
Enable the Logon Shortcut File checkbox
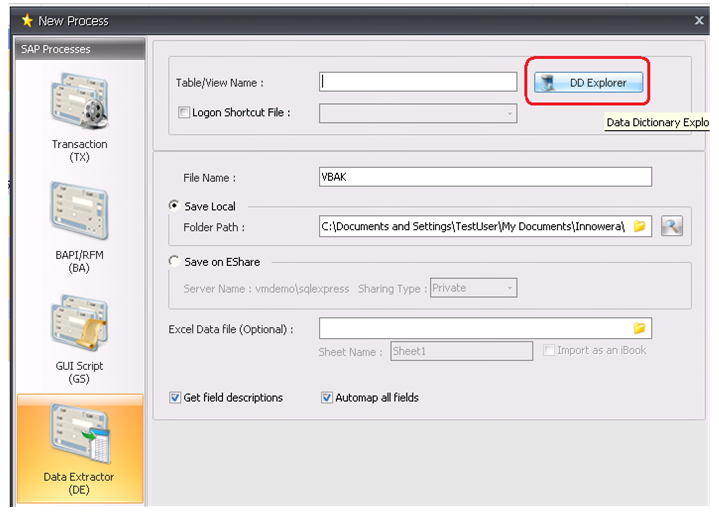click(x=183, y=113)
